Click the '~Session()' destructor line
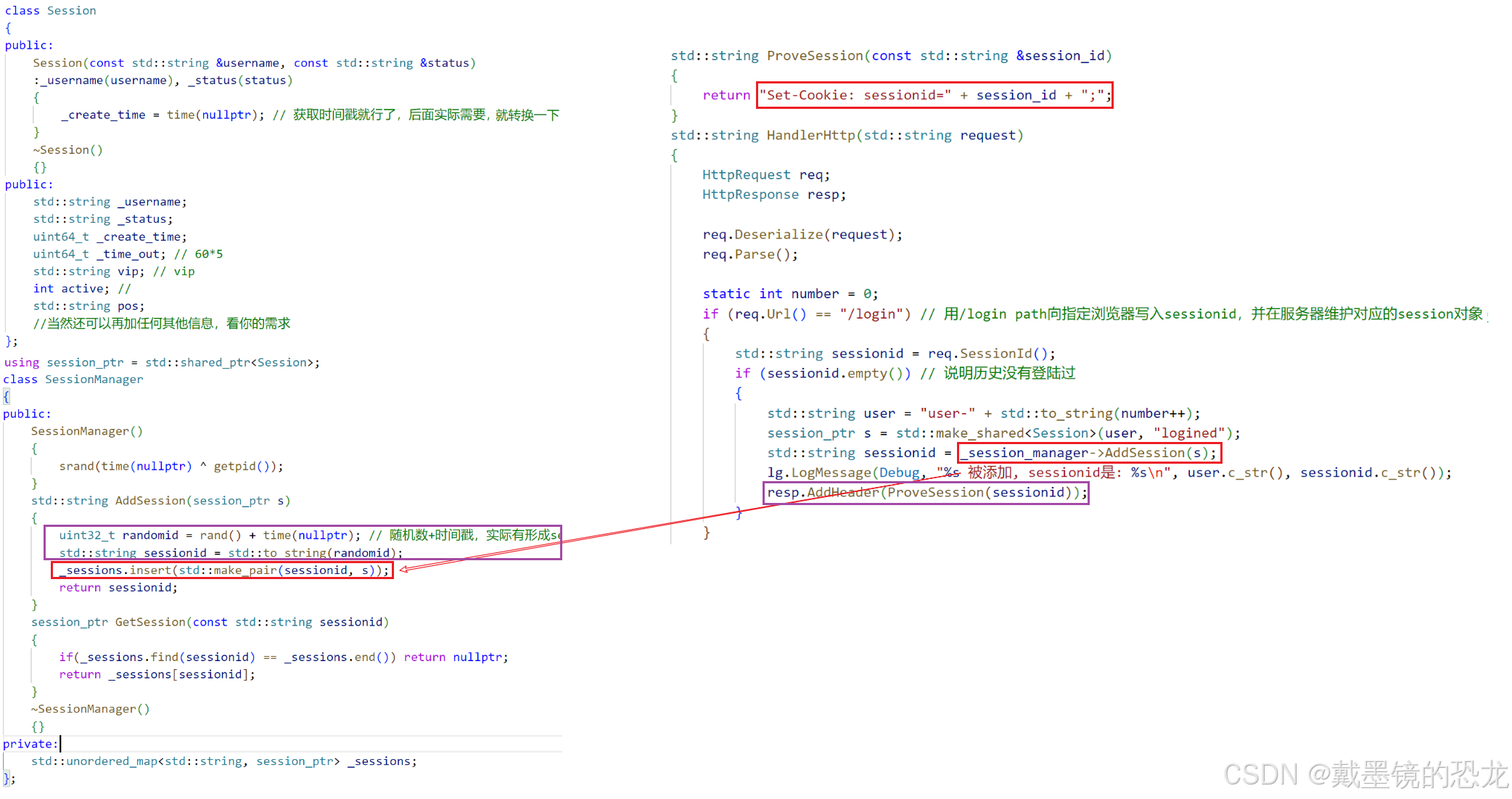 click(x=67, y=149)
